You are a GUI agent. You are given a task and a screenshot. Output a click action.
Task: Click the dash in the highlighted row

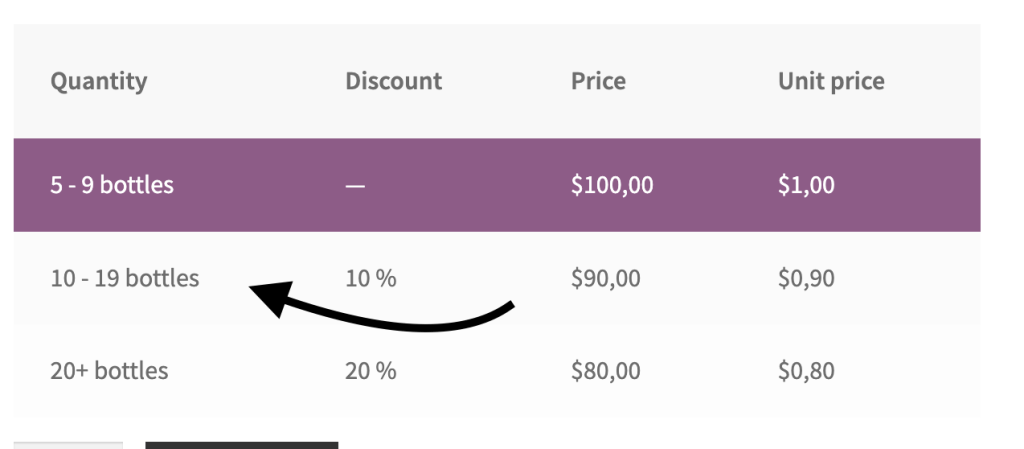[x=355, y=186]
